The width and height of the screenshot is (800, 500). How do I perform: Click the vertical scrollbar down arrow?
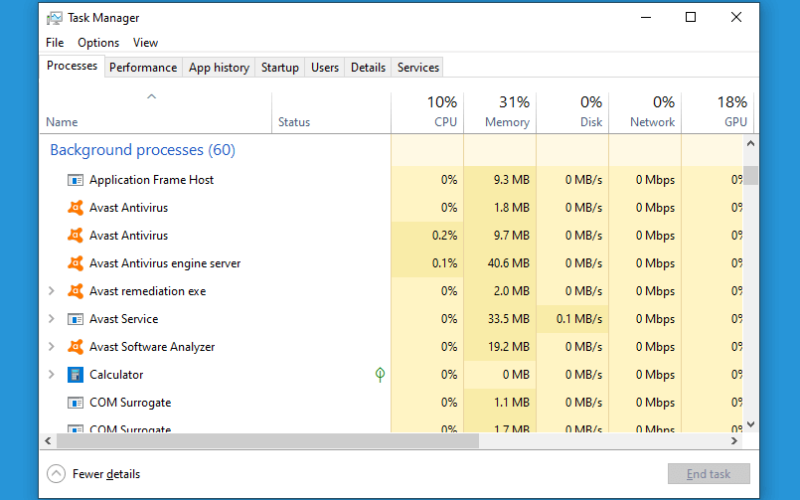point(751,424)
